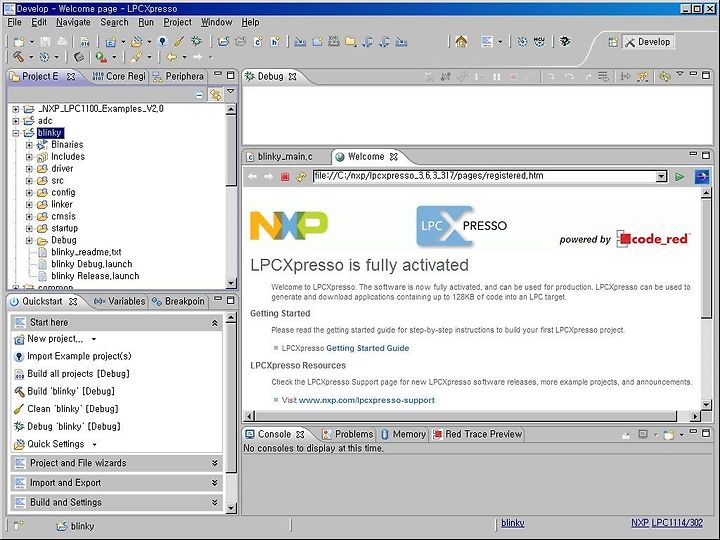The width and height of the screenshot is (720, 540).
Task: Click Import Example project(s) in Quickstart
Action: coord(79,356)
